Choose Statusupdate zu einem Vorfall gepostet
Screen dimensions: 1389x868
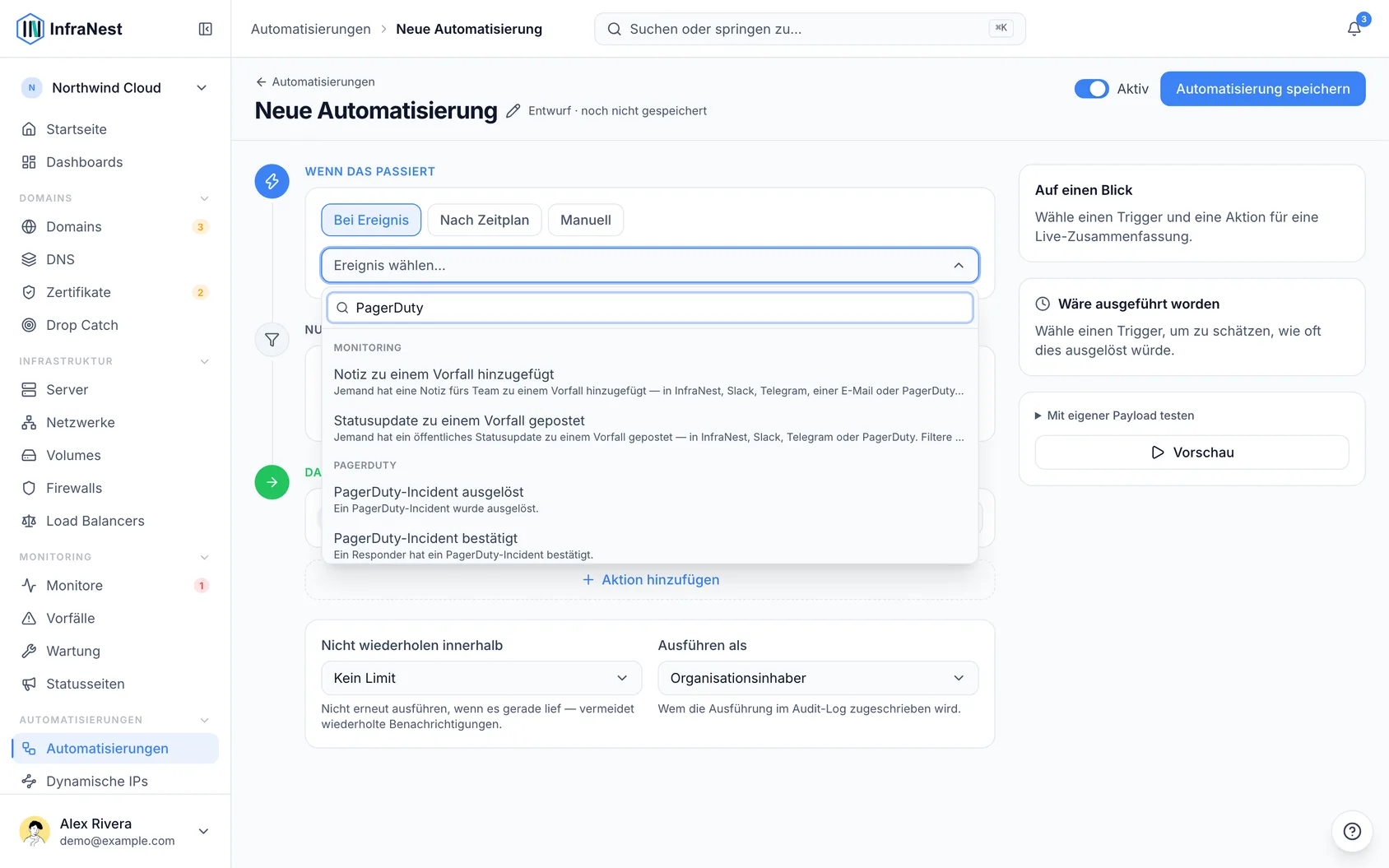(649, 428)
